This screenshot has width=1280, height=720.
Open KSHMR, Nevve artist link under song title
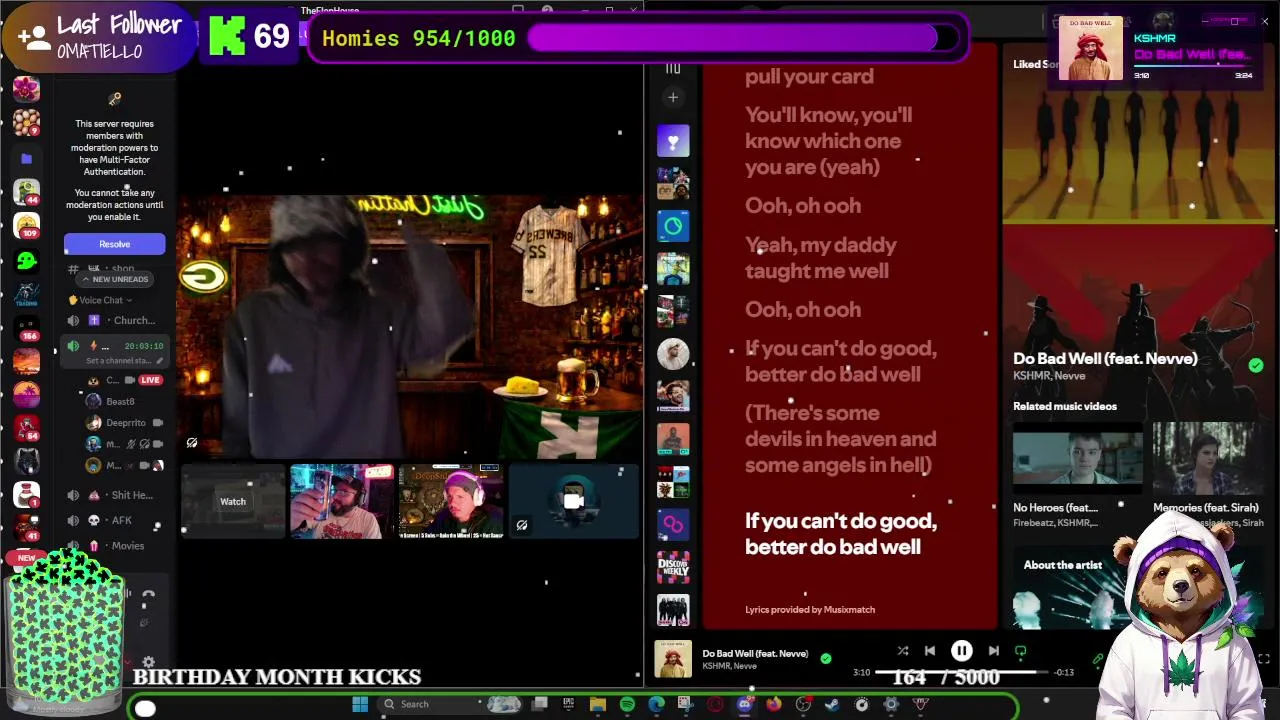click(x=1047, y=376)
